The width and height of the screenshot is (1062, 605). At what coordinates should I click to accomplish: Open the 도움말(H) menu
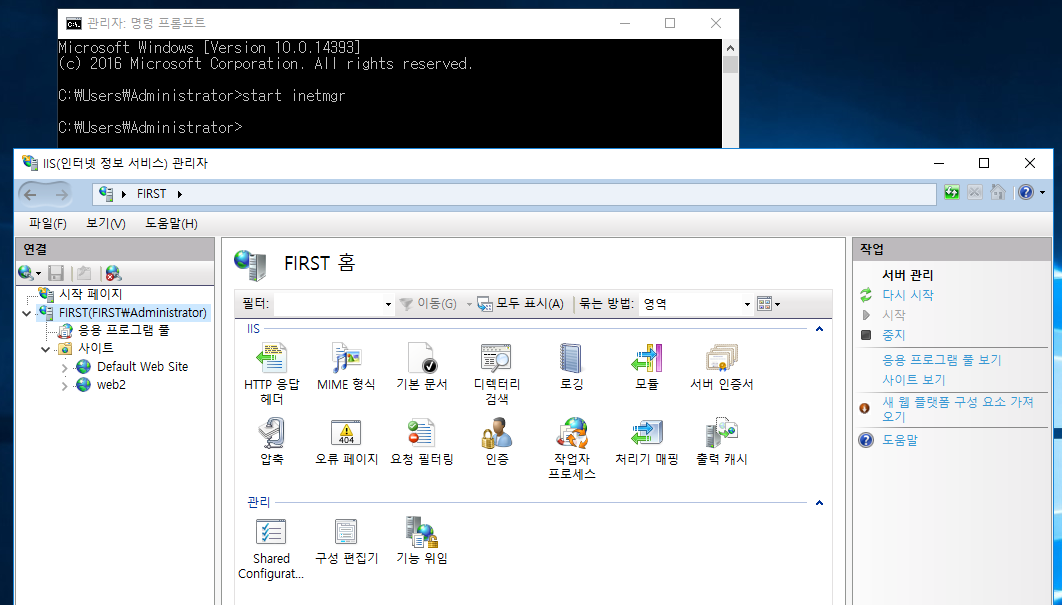point(171,224)
